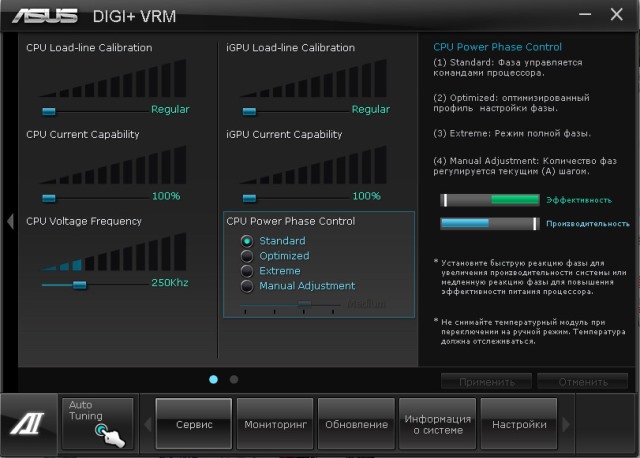The image size is (640, 458).
Task: Click the ASUS logo in title bar
Action: 45,16
